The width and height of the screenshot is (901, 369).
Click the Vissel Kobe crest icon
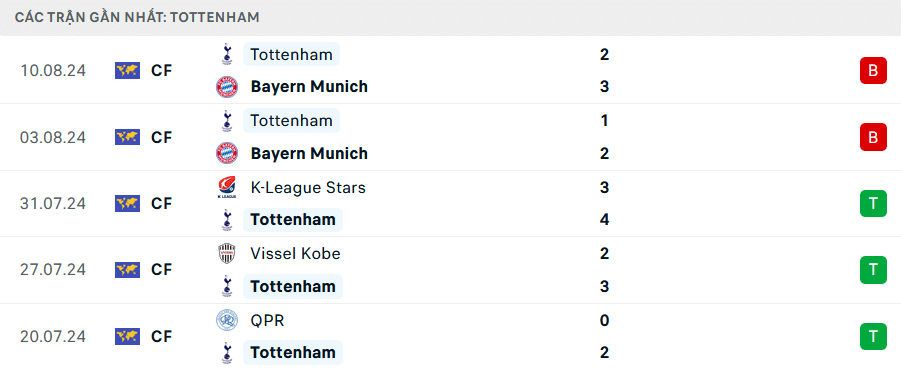[227, 253]
